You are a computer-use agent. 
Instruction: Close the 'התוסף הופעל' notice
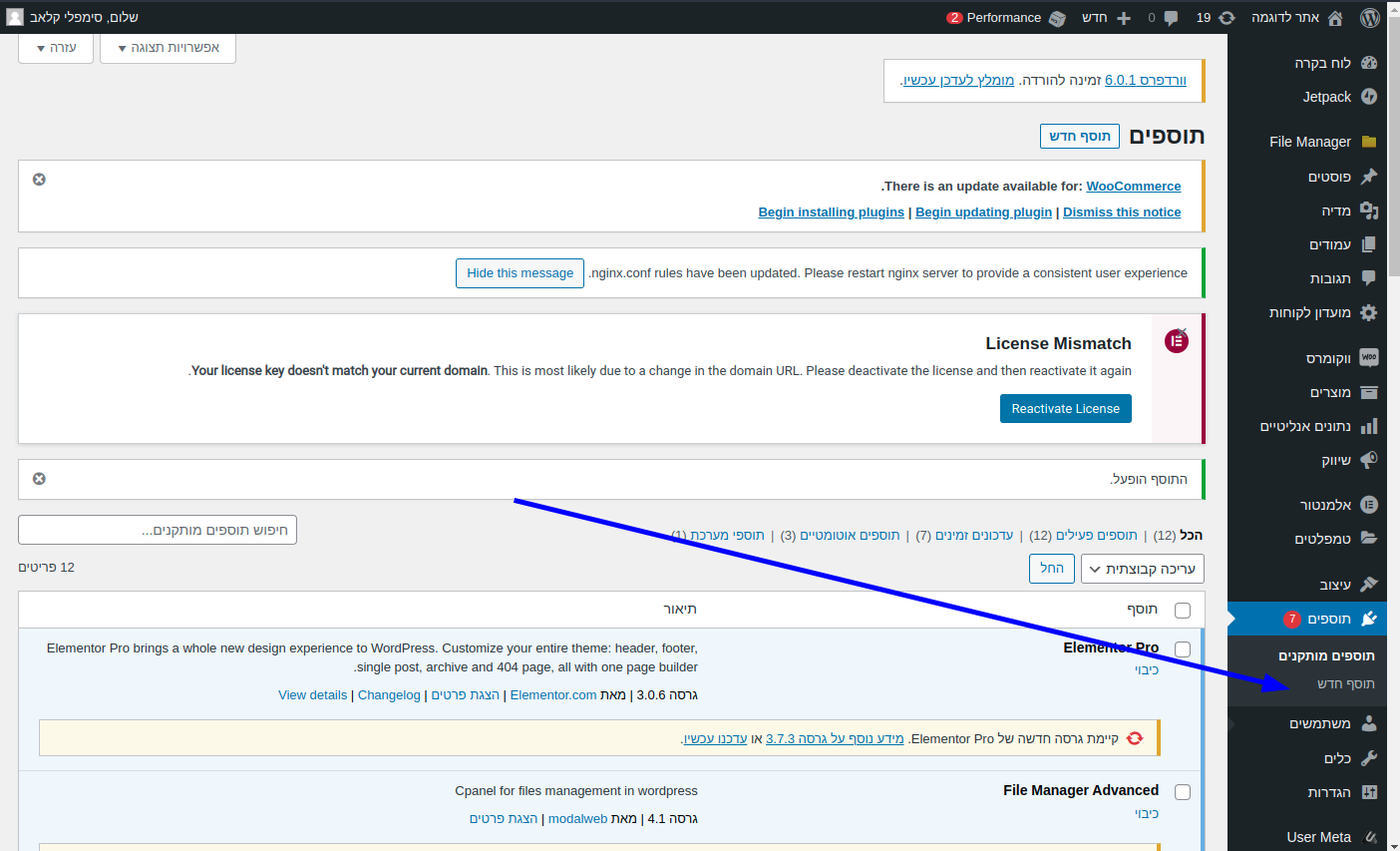[x=39, y=479]
